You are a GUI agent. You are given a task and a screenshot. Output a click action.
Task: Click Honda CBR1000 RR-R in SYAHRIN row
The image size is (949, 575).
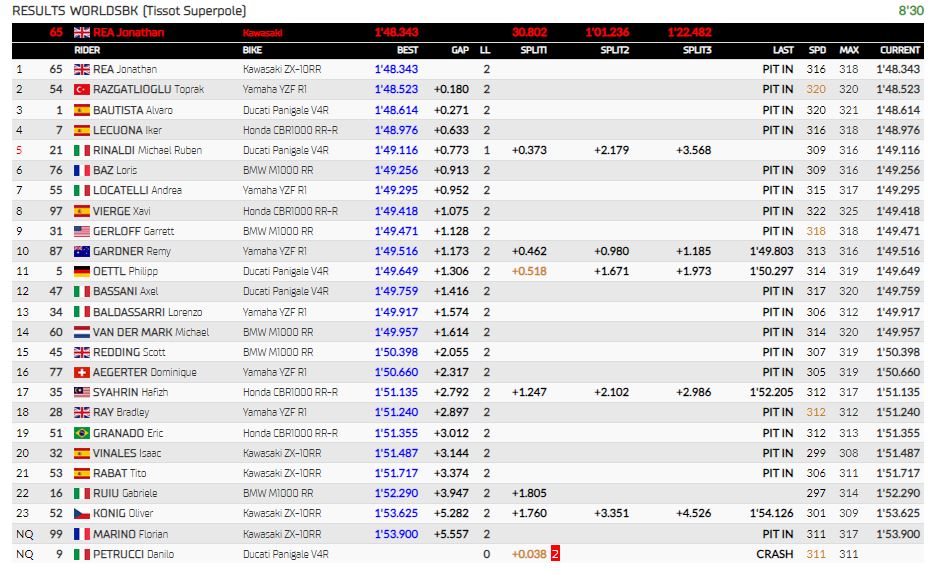(291, 392)
